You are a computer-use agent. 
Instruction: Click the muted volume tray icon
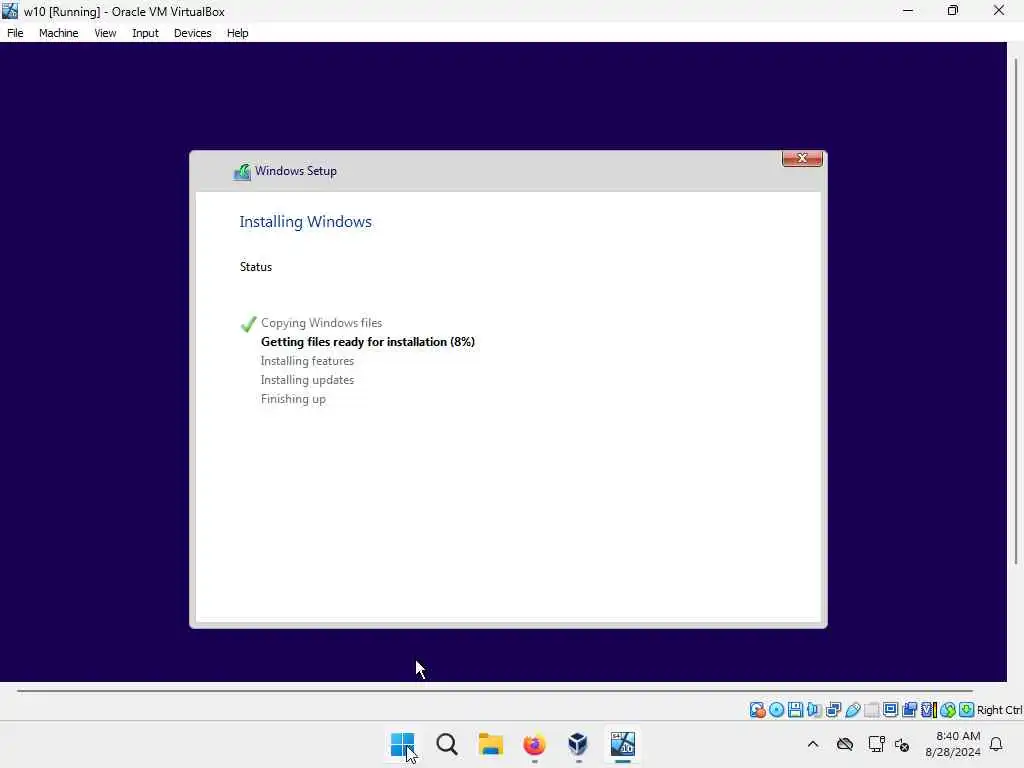click(x=902, y=744)
